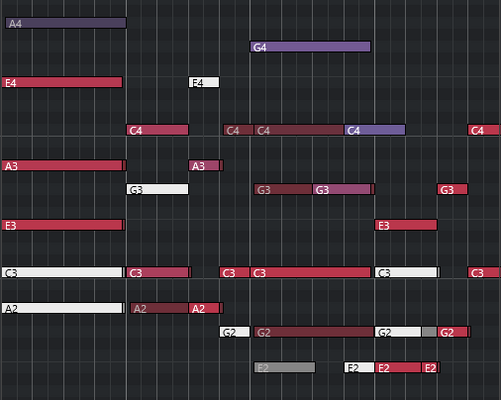
Task: Select the short pink A3 note
Action: pos(204,165)
